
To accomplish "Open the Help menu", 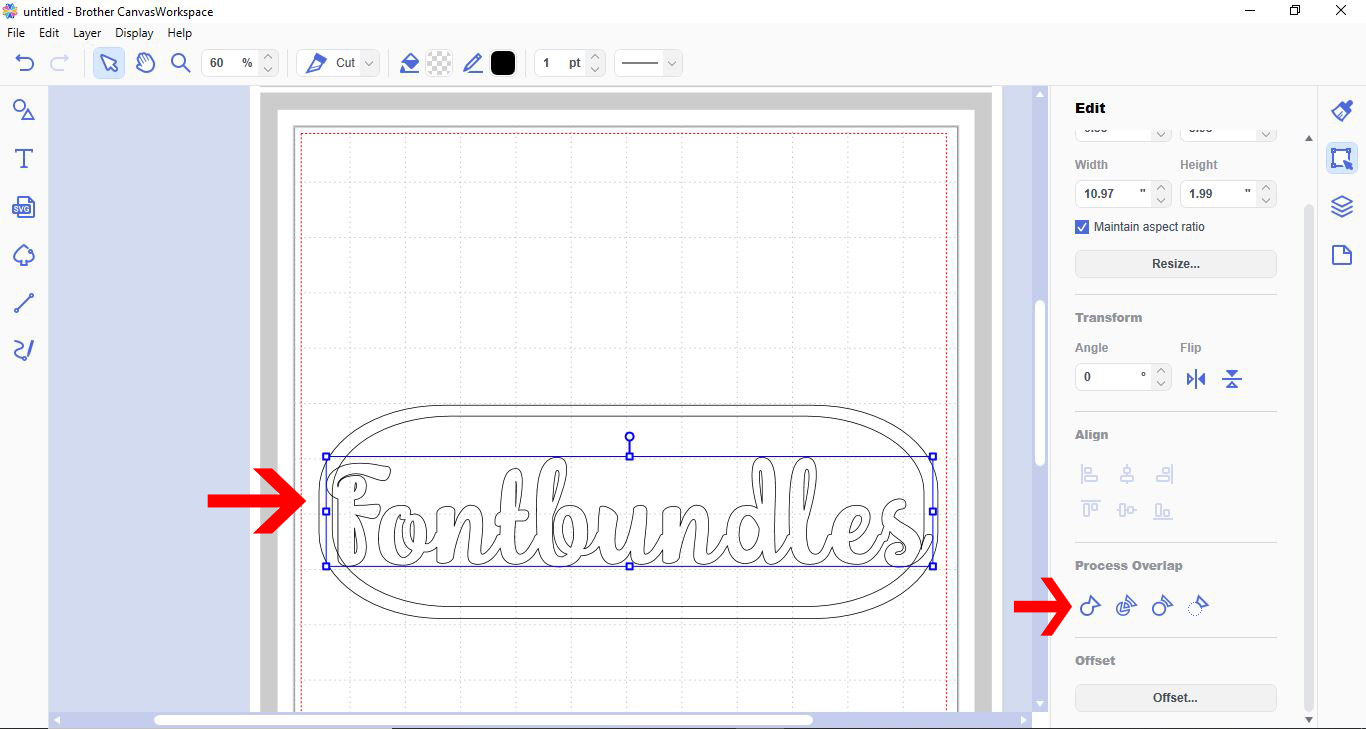I will [179, 33].
